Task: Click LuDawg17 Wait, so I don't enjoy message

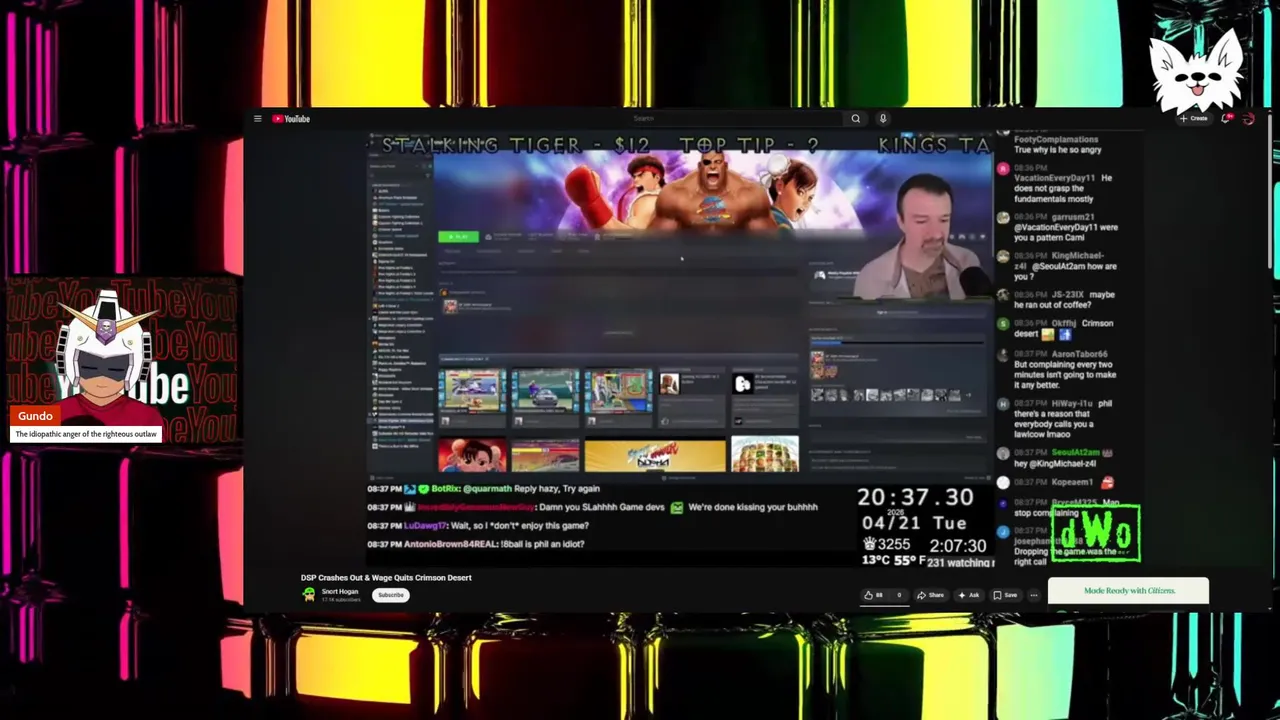Action: pos(478,526)
